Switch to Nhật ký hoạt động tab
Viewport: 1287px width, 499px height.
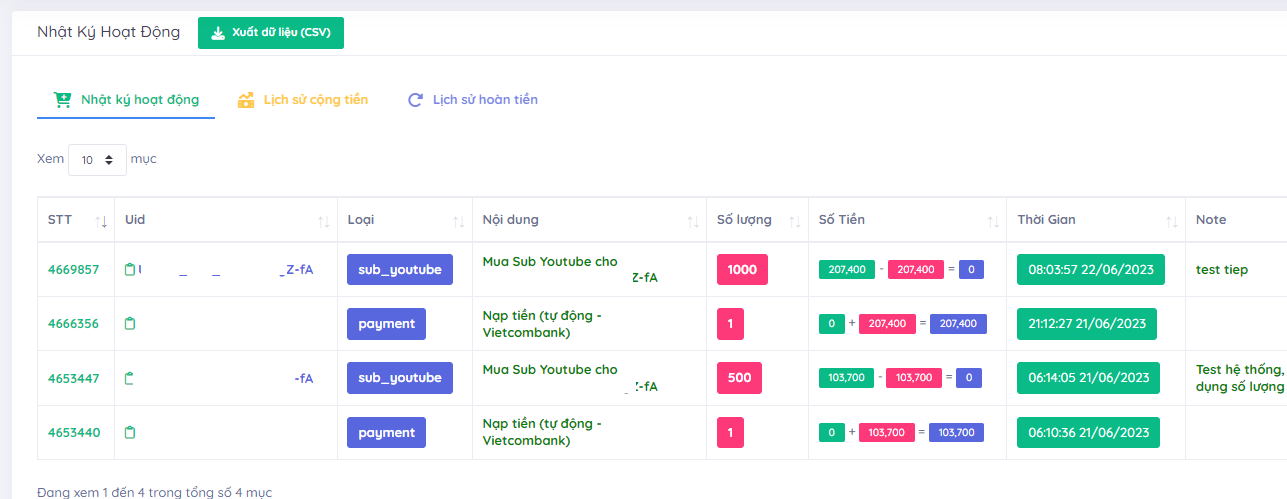(x=126, y=100)
